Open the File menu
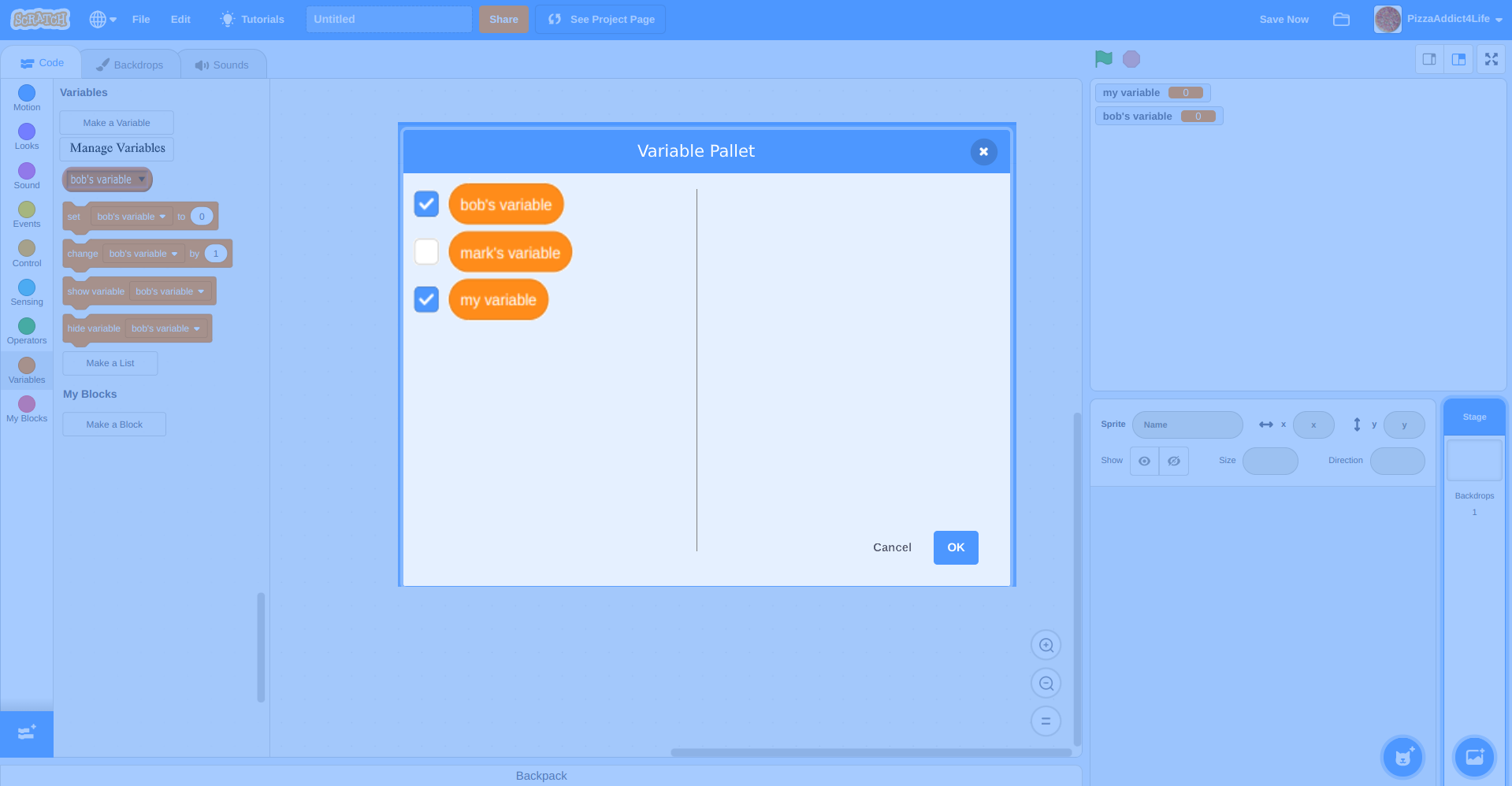This screenshot has height=786, width=1512. (141, 20)
